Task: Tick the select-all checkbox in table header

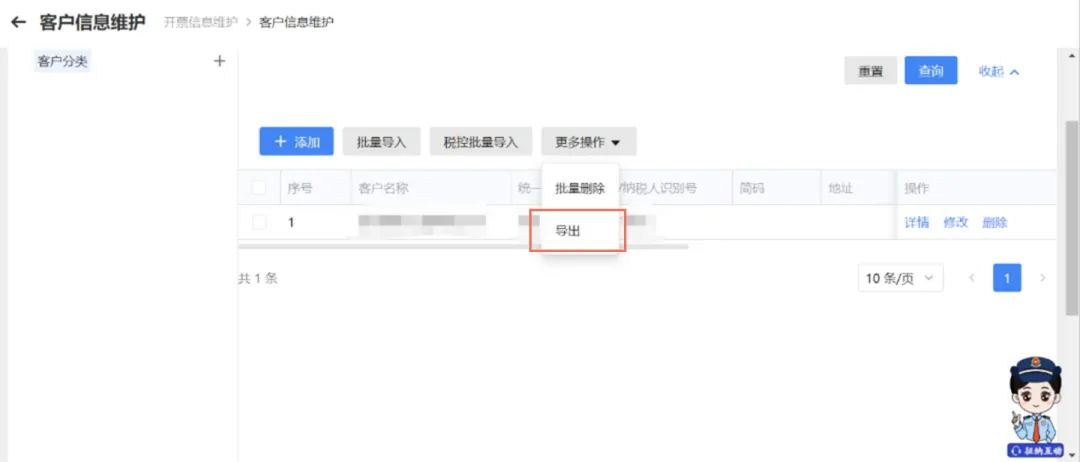Action: [x=259, y=188]
